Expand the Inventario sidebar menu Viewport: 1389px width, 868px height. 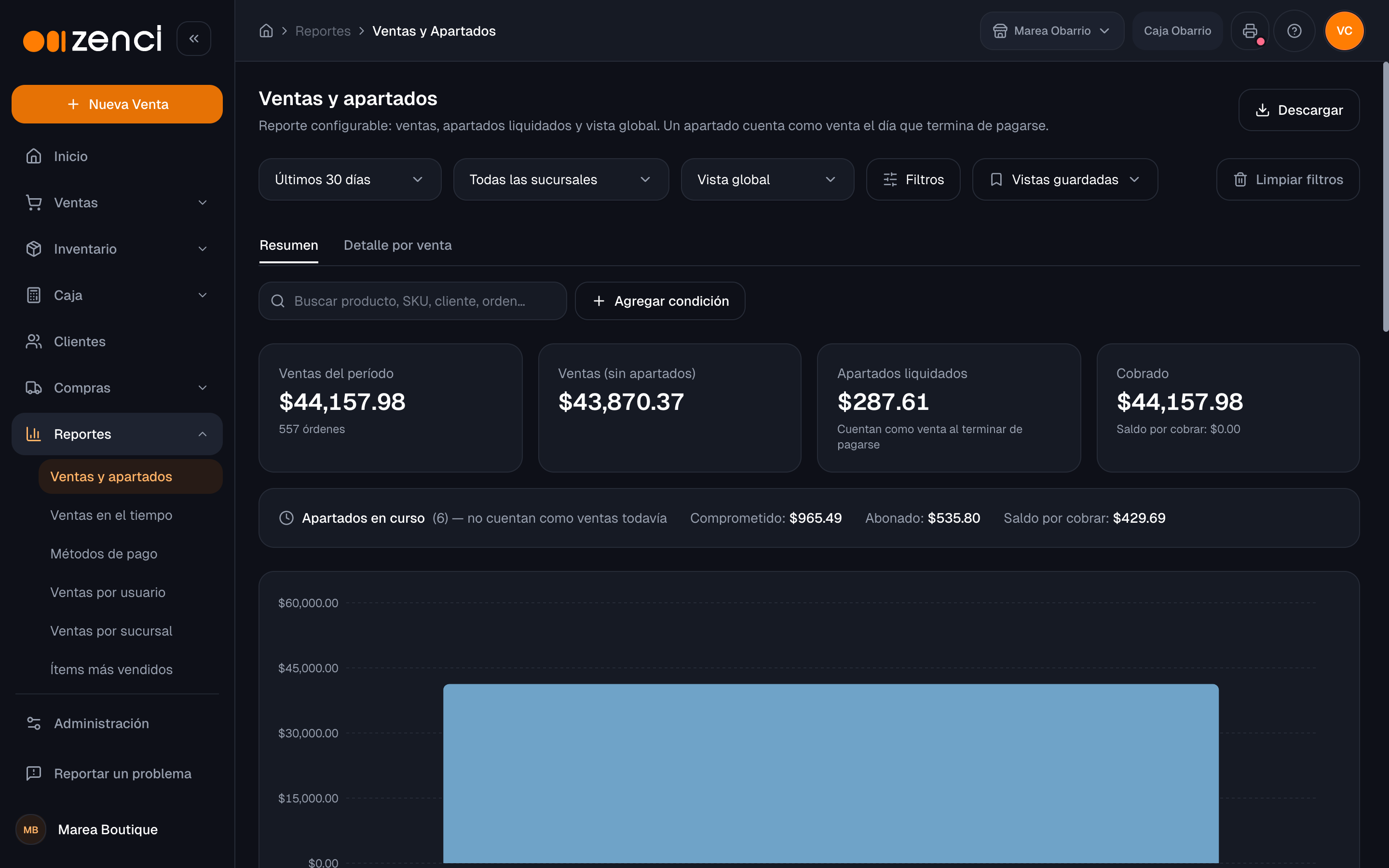coord(117,249)
